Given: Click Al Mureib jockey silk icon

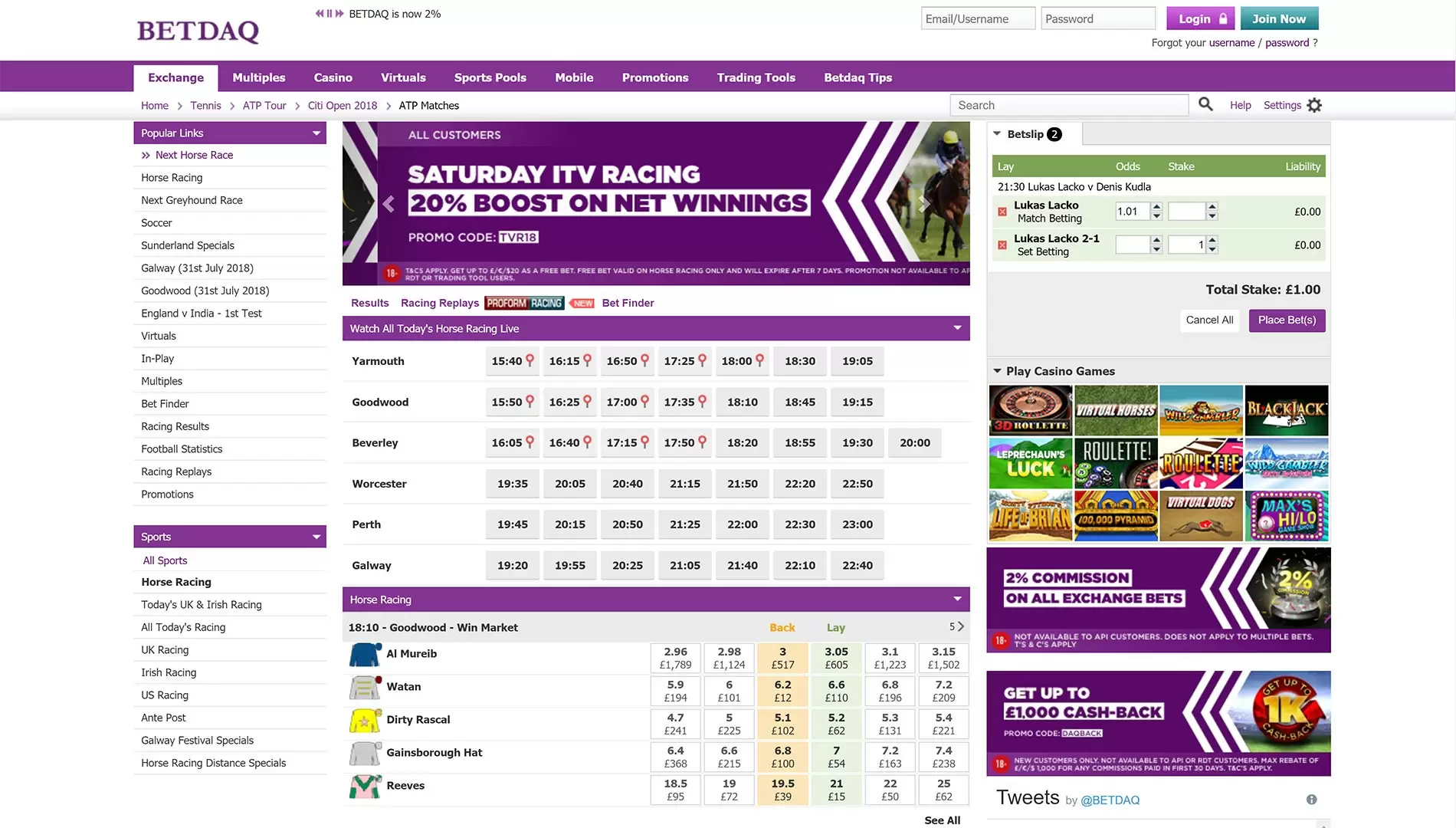Looking at the screenshot, I should pyautogui.click(x=365, y=655).
